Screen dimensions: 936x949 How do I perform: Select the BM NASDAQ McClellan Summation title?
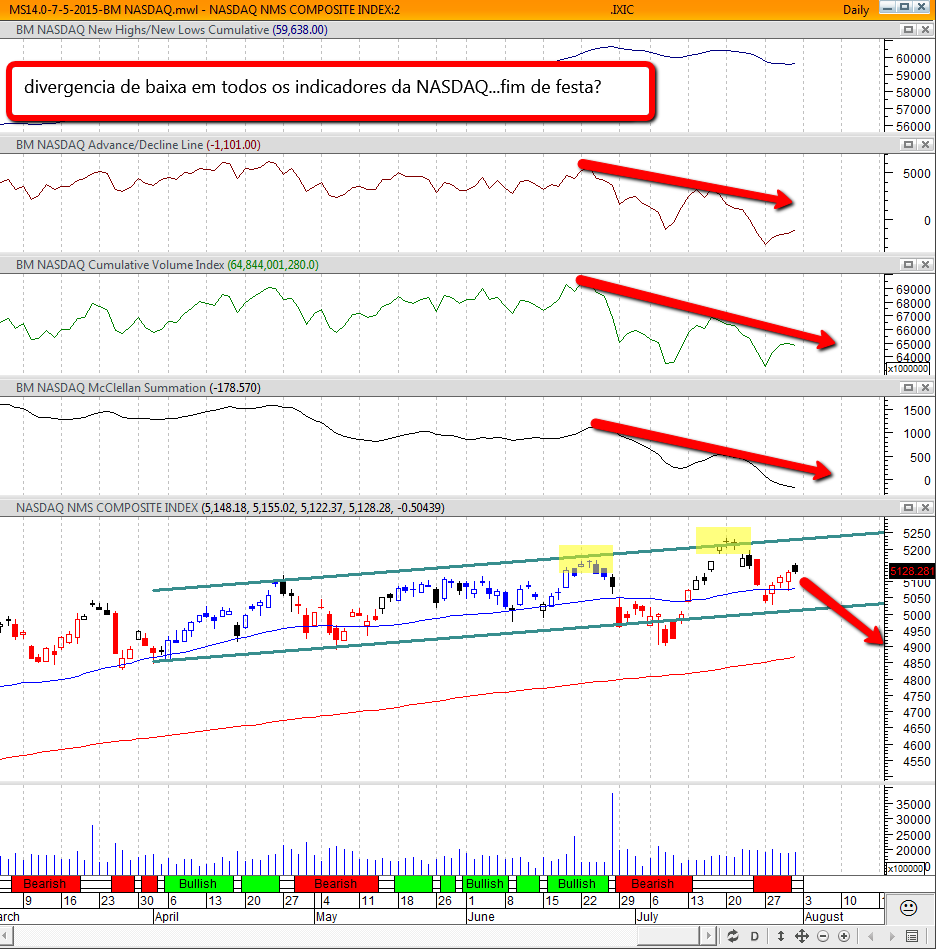(x=111, y=387)
